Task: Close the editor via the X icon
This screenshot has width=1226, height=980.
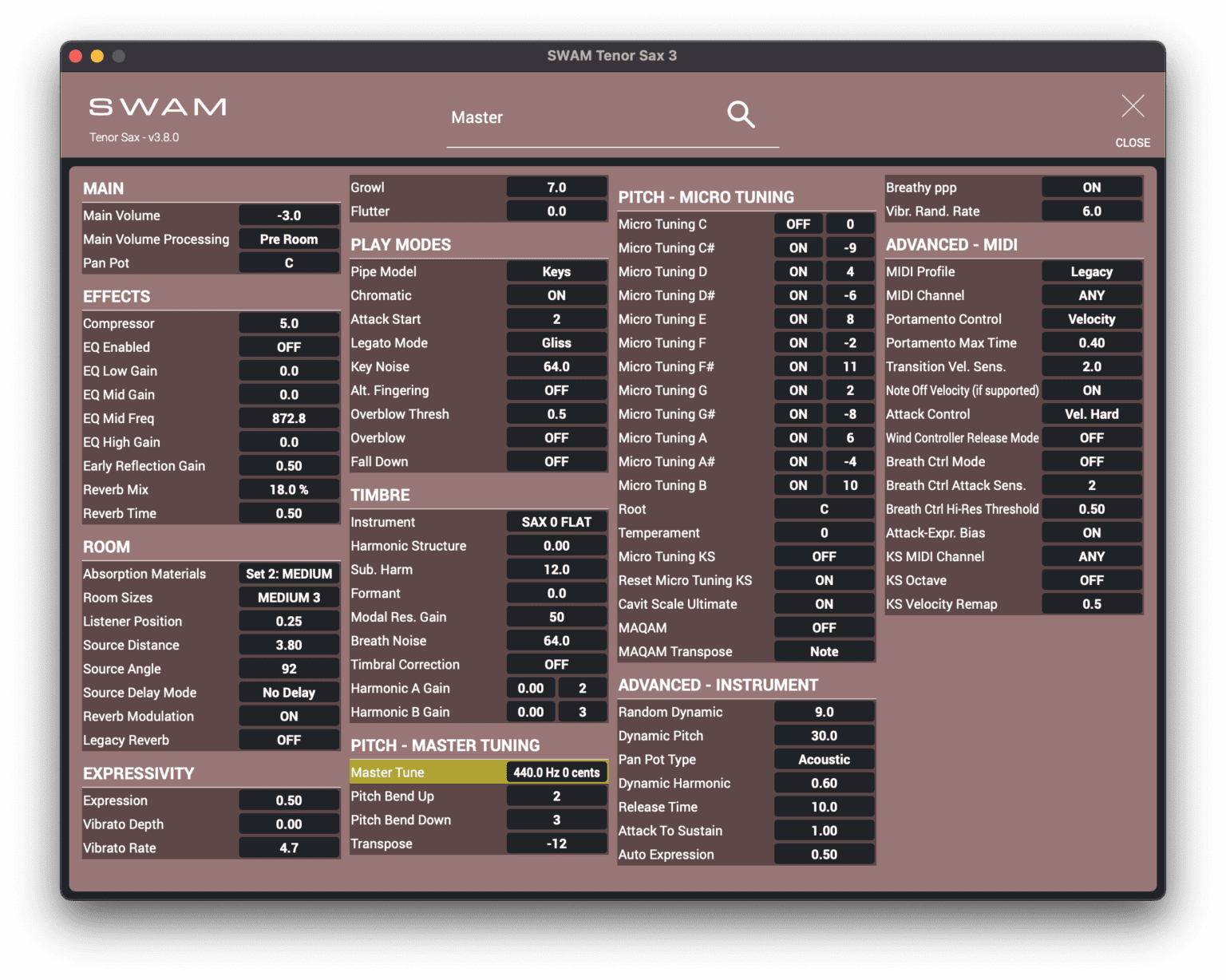Action: pyautogui.click(x=1132, y=105)
